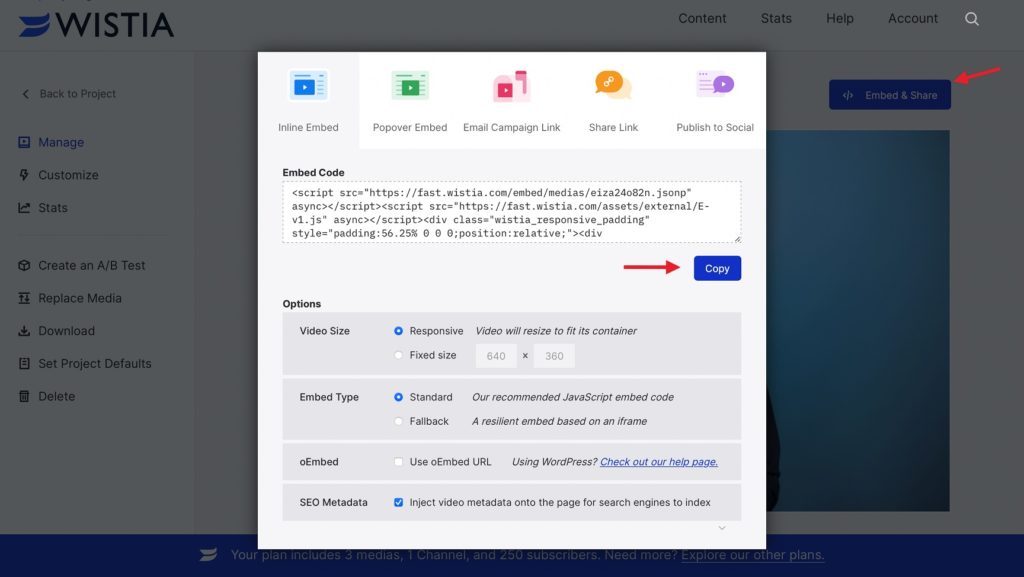Open the Account menu
1024x577 pixels.
(x=912, y=18)
